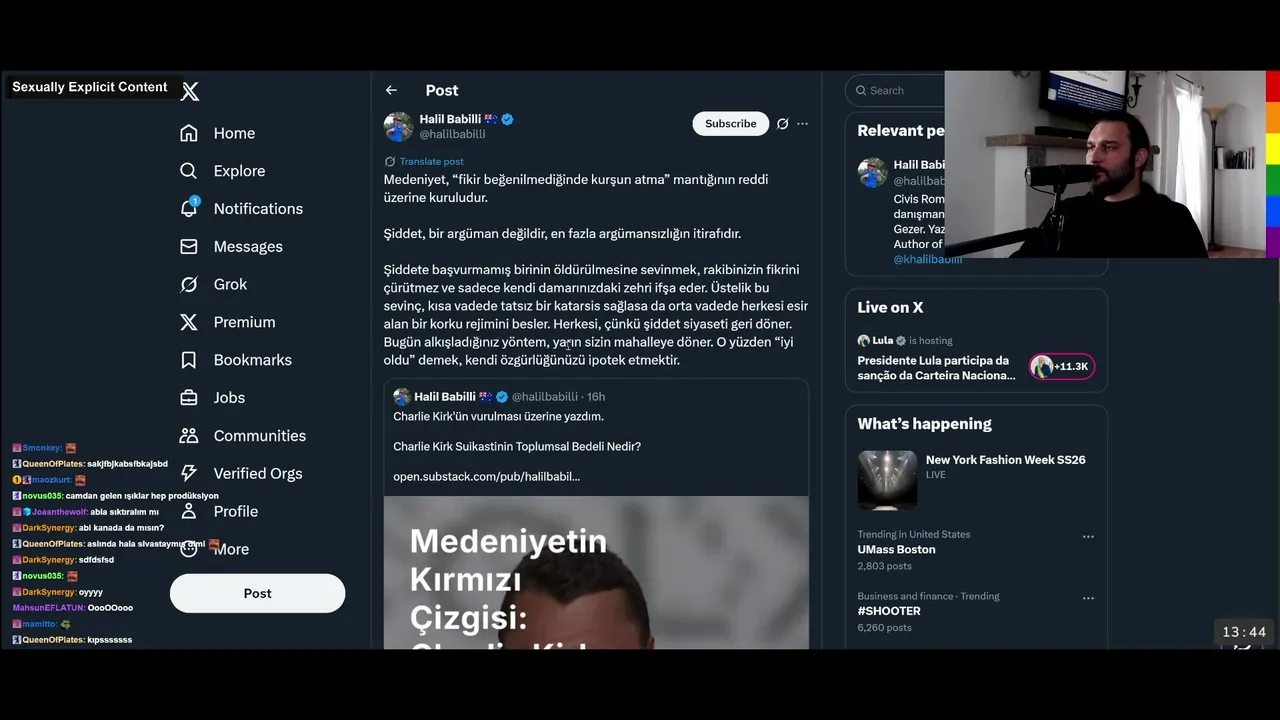
Task: Click the X logo in sidebar
Action: click(190, 92)
